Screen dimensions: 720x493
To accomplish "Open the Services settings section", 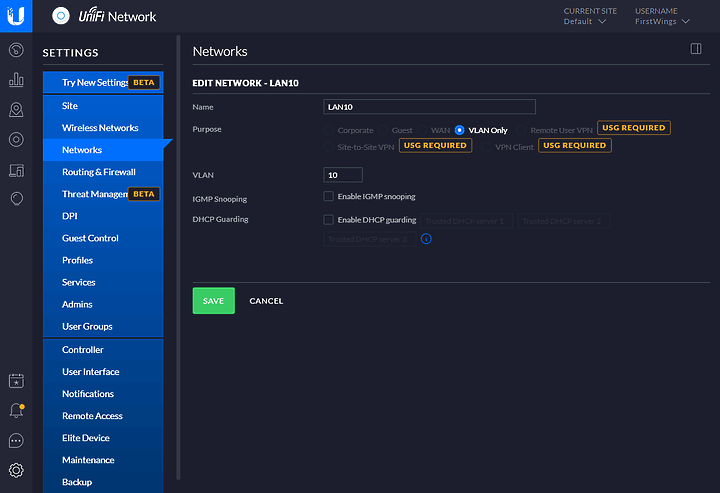I will point(103,282).
